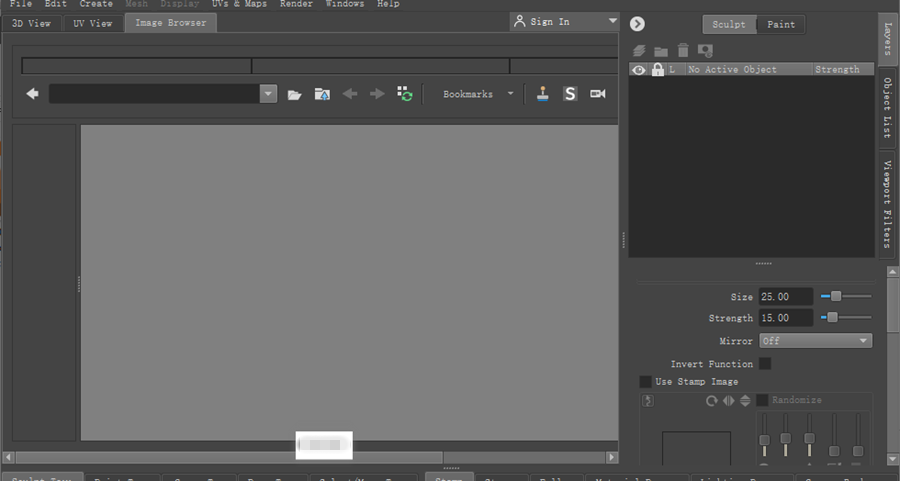The width and height of the screenshot is (900, 481).
Task: Open the Windows menu
Action: (x=345, y=4)
